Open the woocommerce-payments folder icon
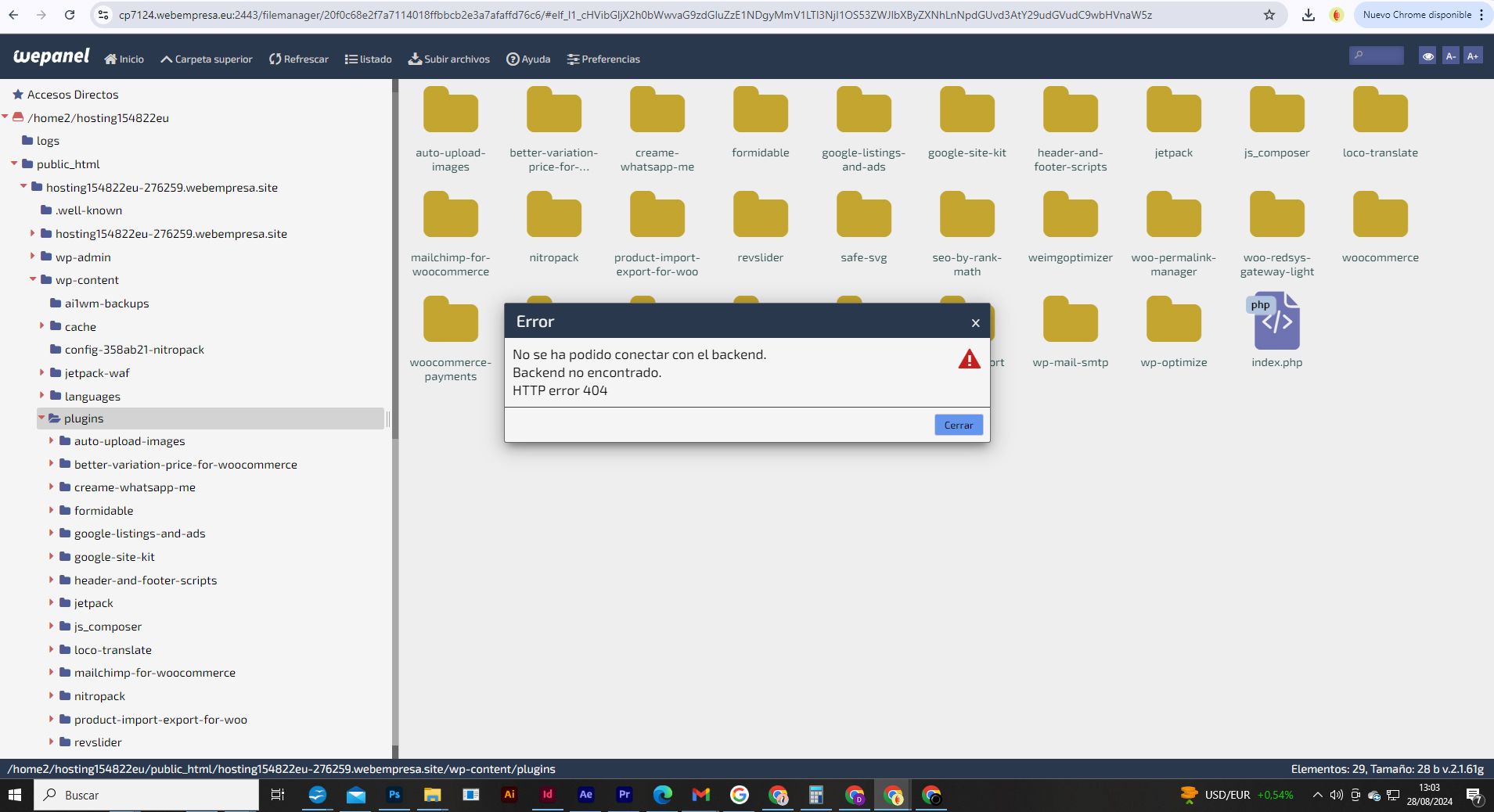The image size is (1494, 812). [x=451, y=319]
